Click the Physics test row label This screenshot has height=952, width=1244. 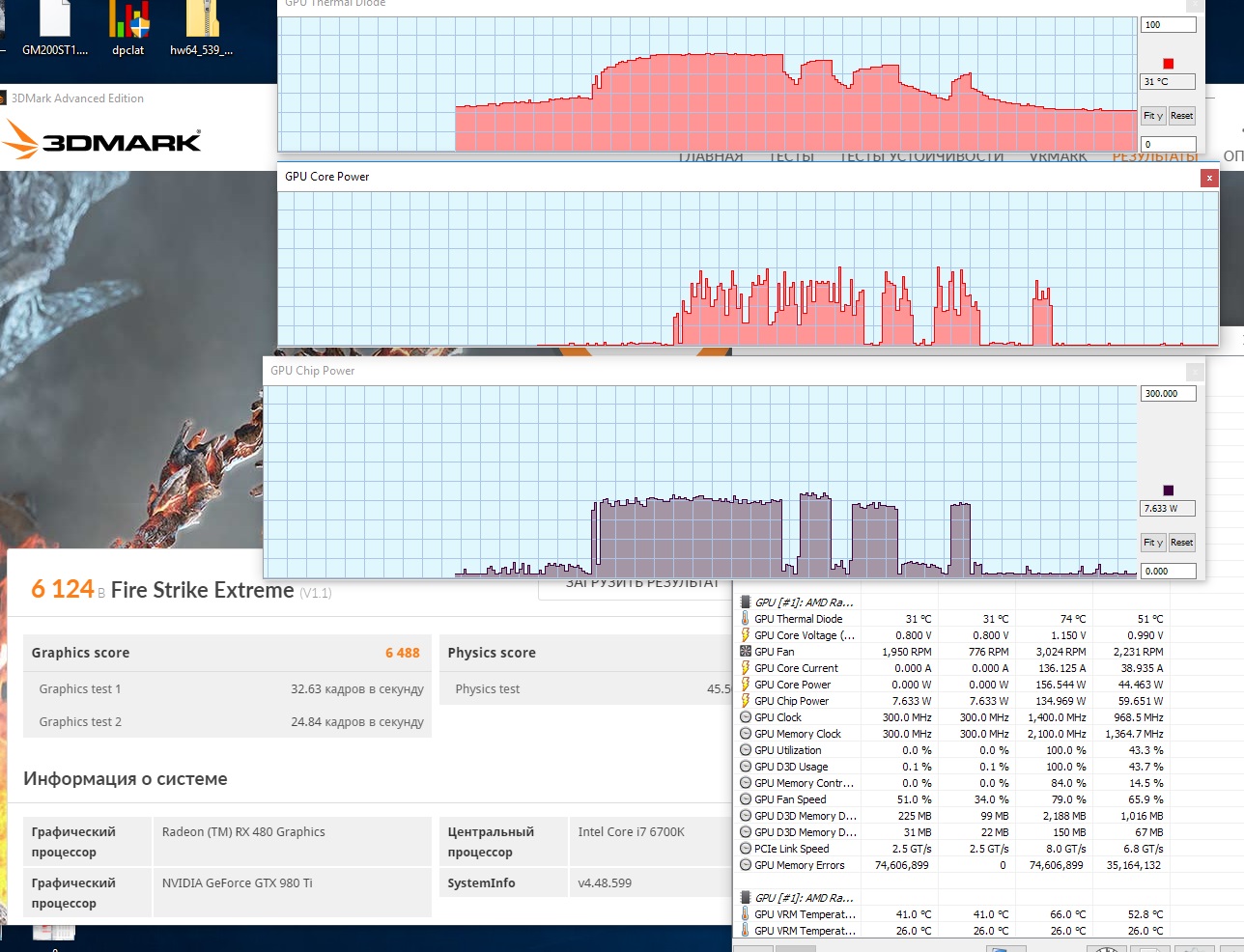pyautogui.click(x=488, y=689)
